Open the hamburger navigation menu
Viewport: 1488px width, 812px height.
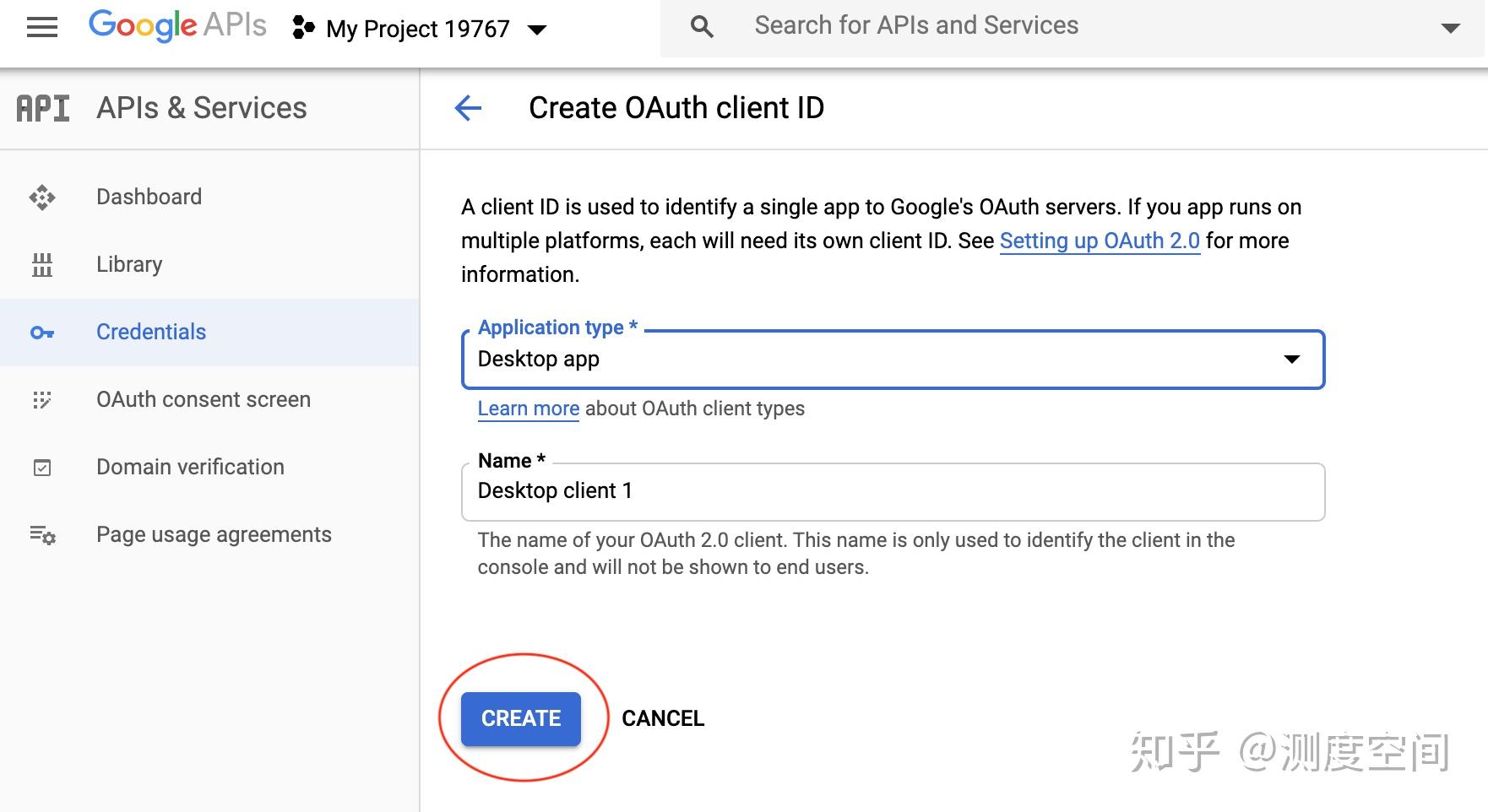[x=42, y=28]
